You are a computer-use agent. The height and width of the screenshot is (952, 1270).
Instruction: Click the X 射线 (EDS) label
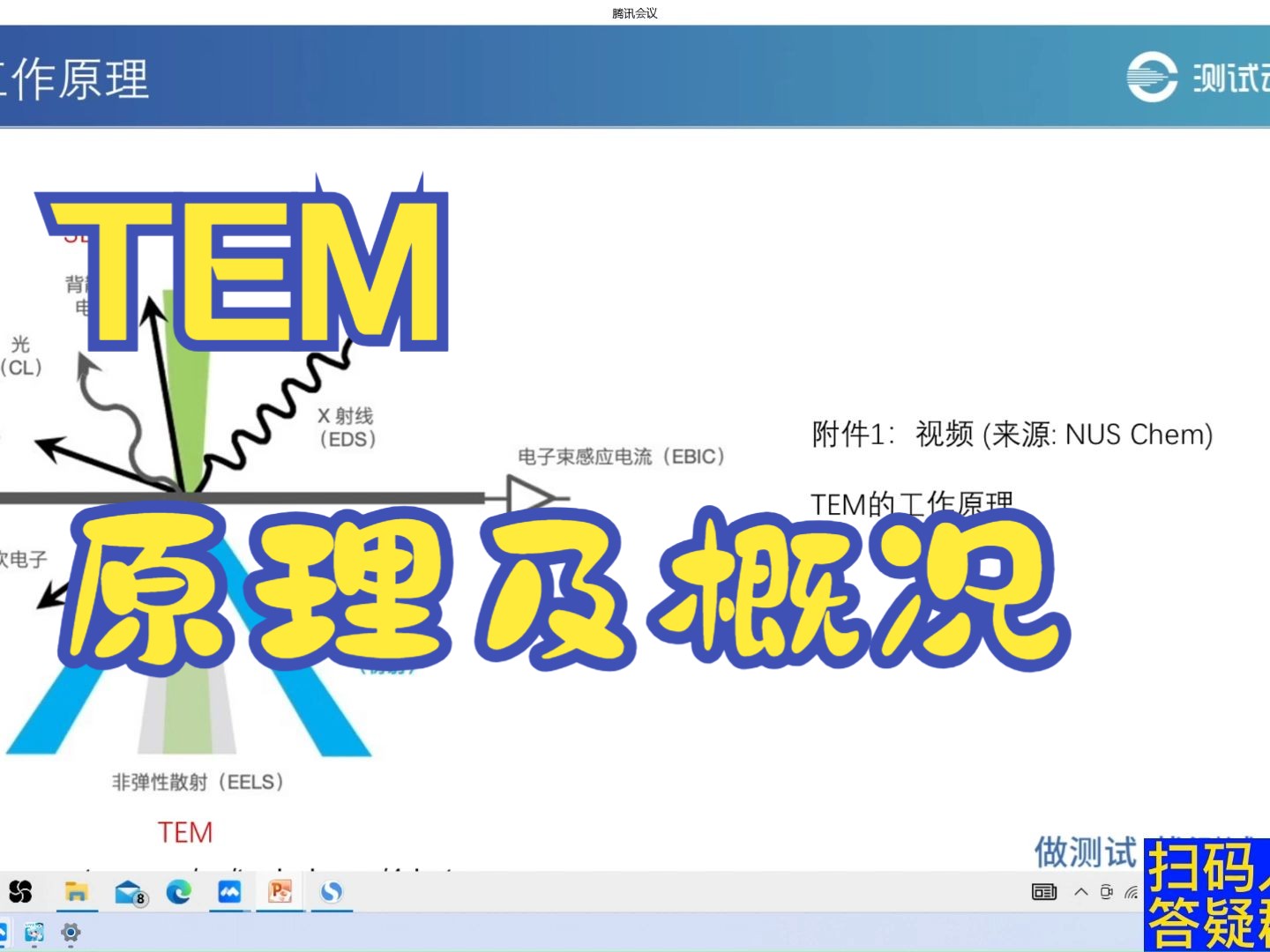pyautogui.click(x=347, y=428)
